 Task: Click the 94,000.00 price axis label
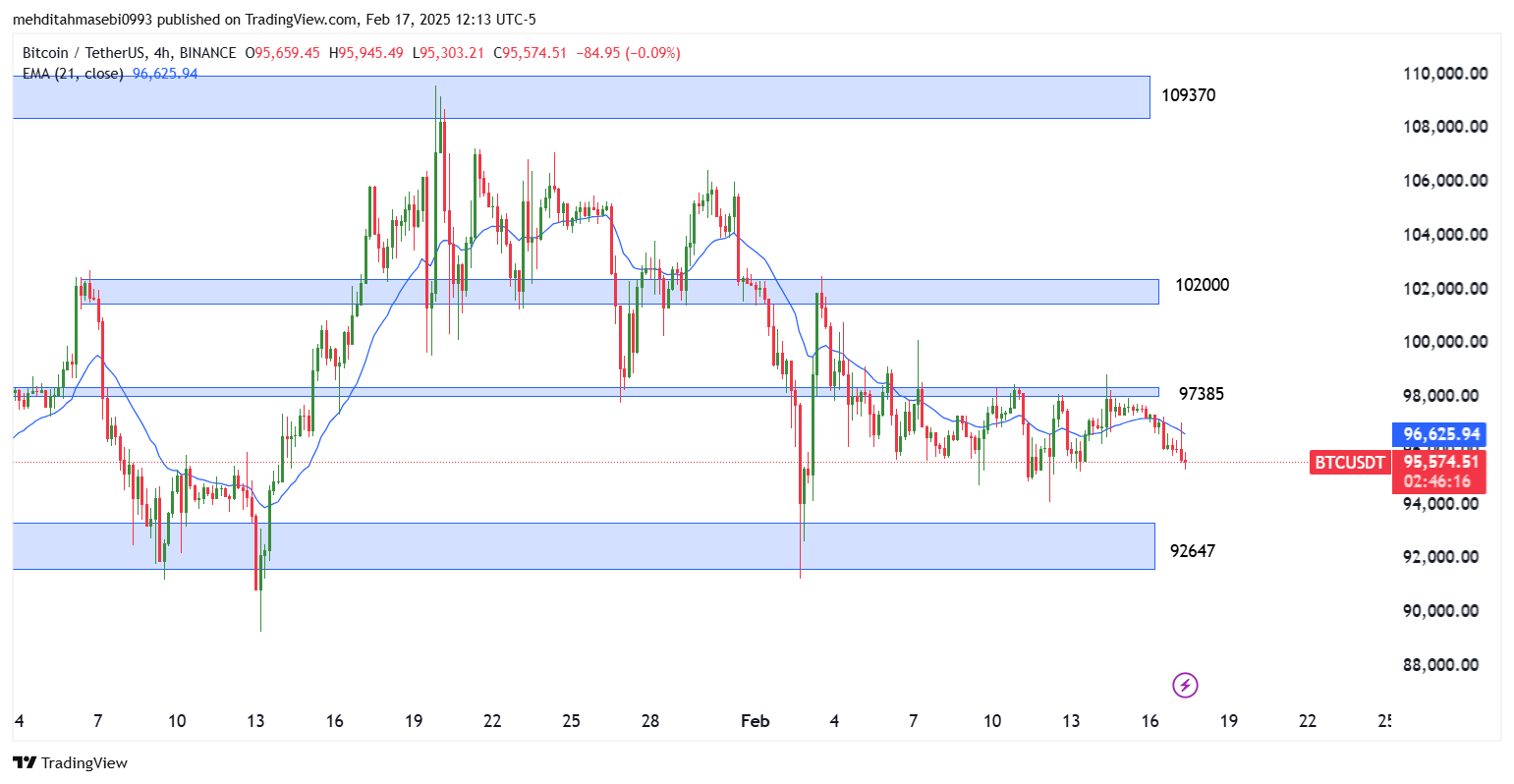tap(1440, 504)
